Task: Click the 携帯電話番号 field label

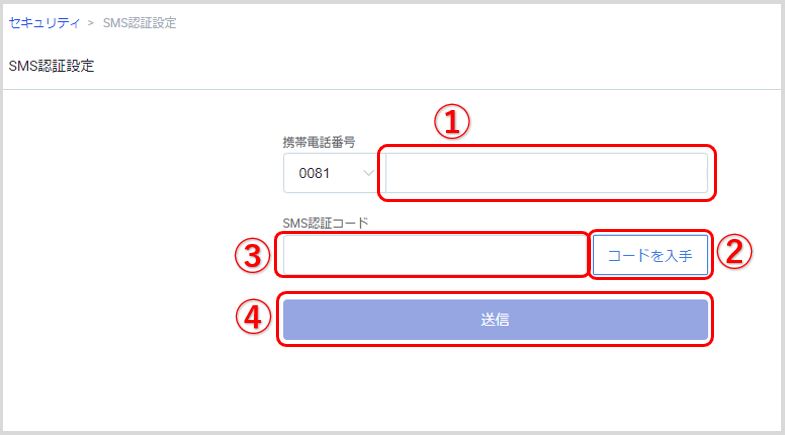Action: click(x=319, y=142)
